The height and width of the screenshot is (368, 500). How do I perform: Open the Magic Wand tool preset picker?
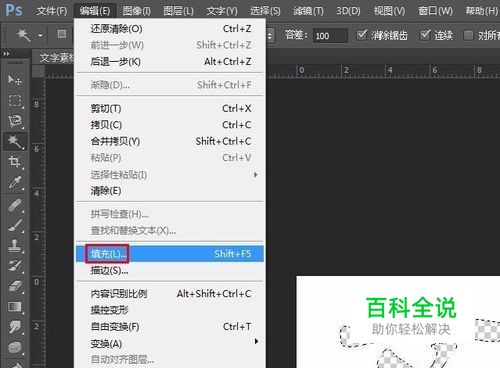coord(40,35)
